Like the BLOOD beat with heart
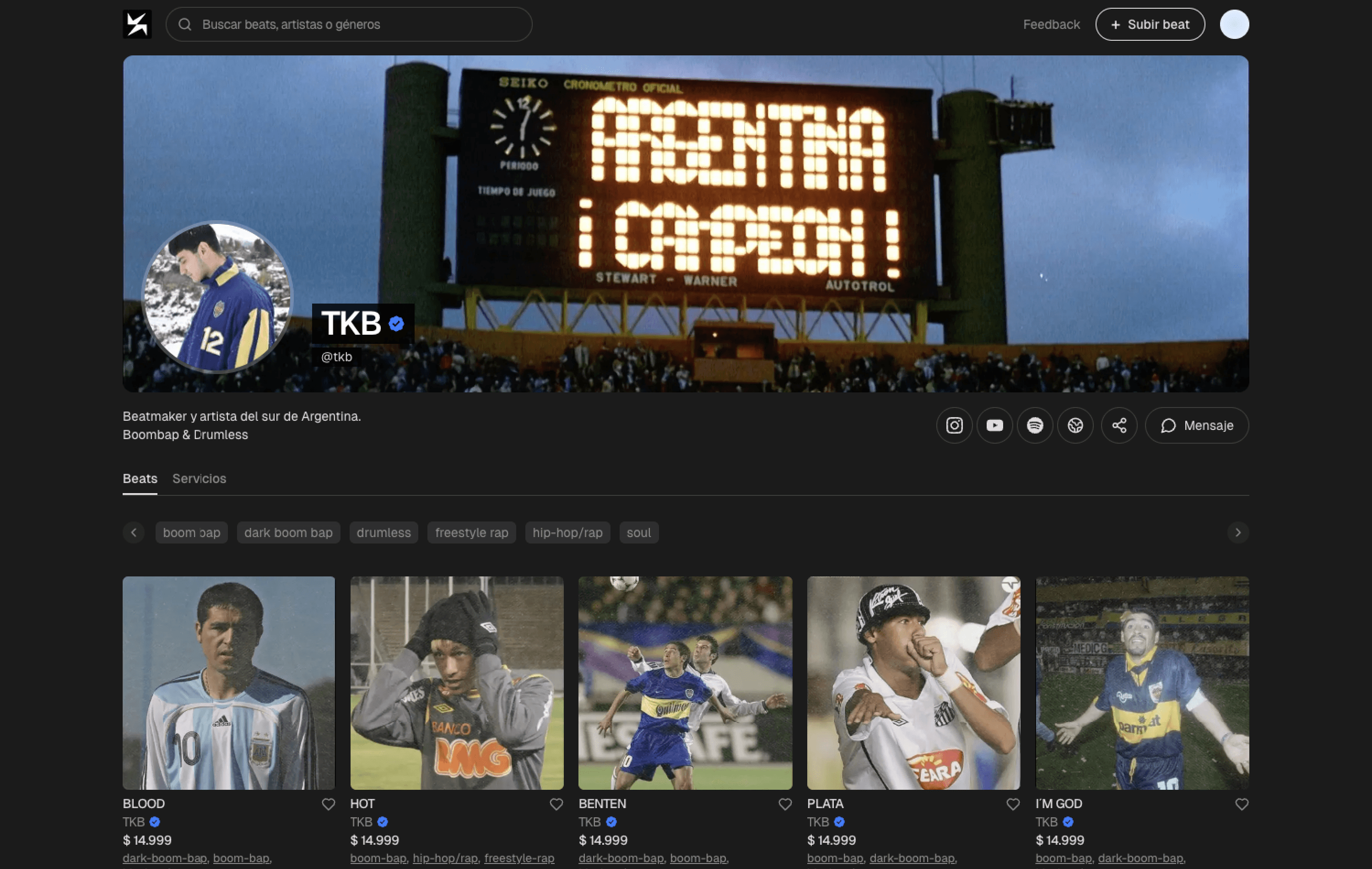Screen dimensions: 1372x869 point(328,804)
